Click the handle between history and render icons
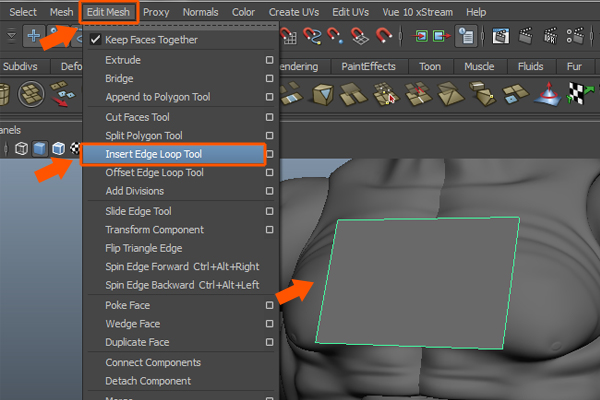The width and height of the screenshot is (600, 400). 483,36
